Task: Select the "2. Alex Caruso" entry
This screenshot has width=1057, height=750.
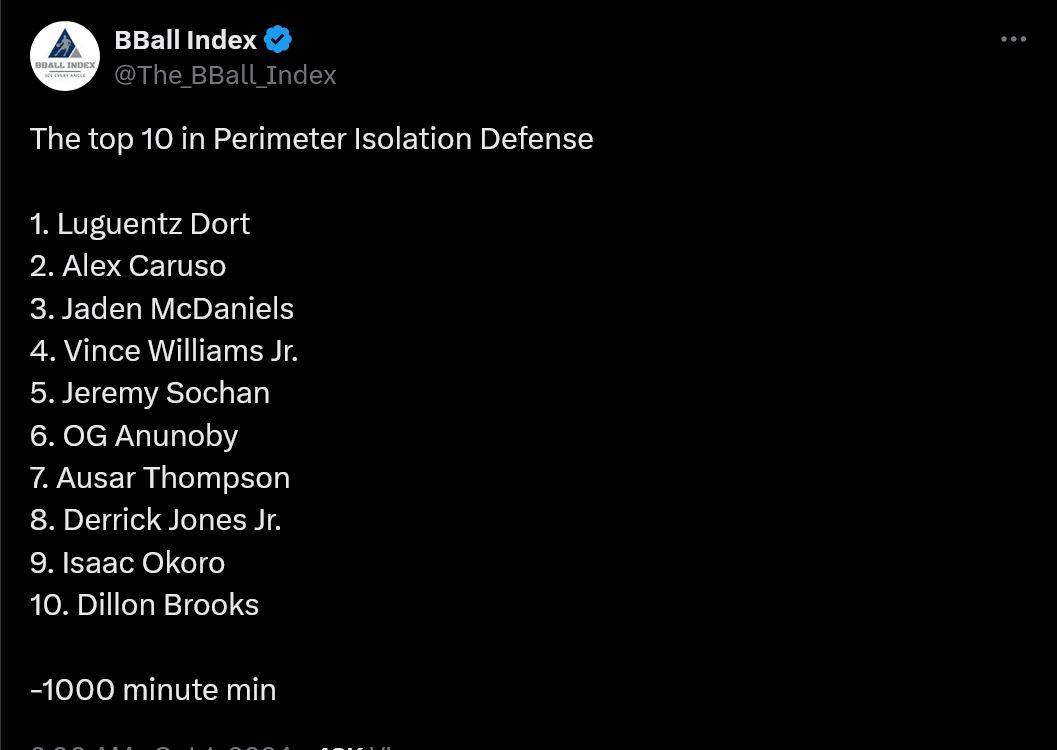Action: point(128,266)
